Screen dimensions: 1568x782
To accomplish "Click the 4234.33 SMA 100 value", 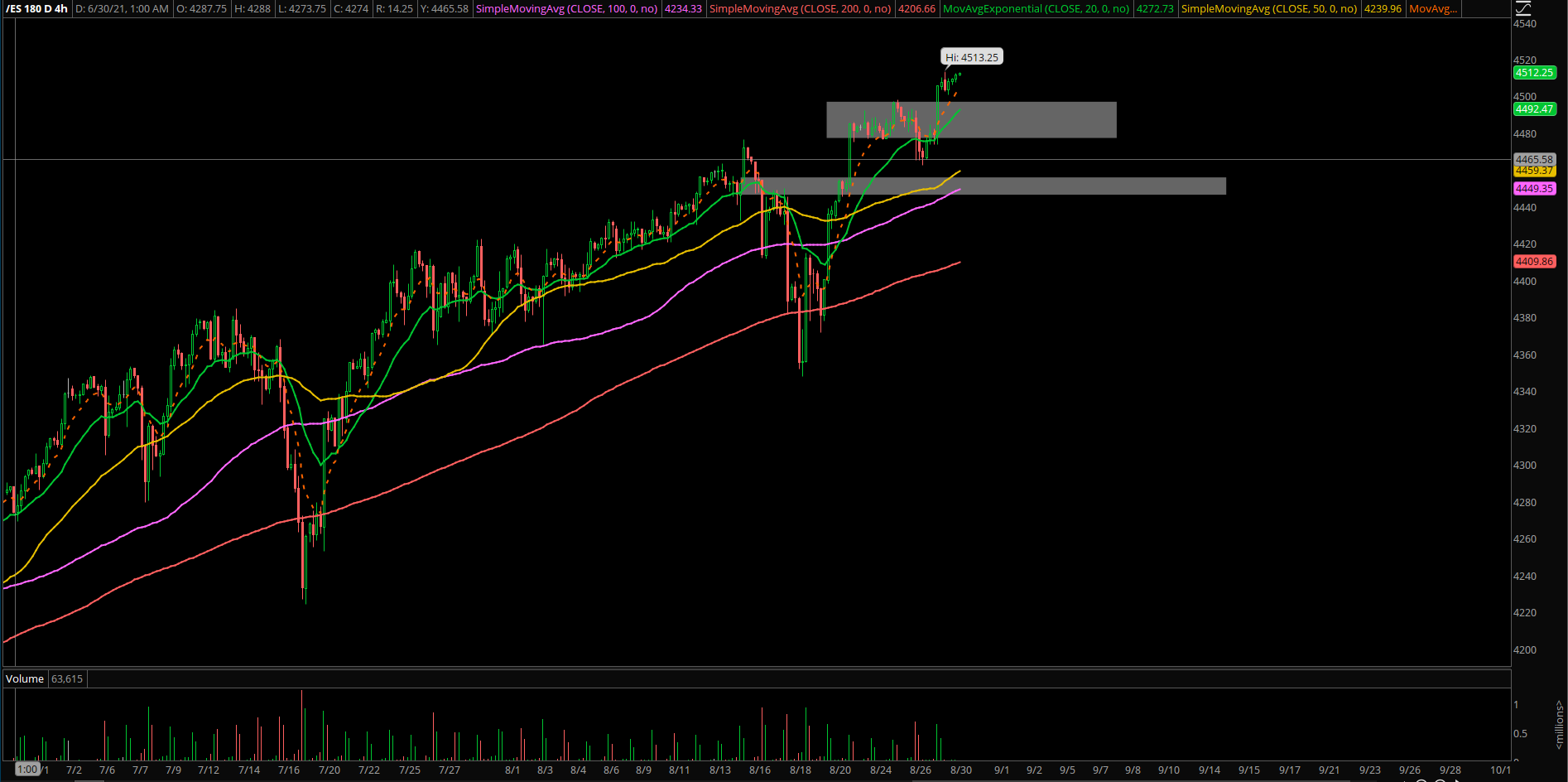I will pos(683,8).
